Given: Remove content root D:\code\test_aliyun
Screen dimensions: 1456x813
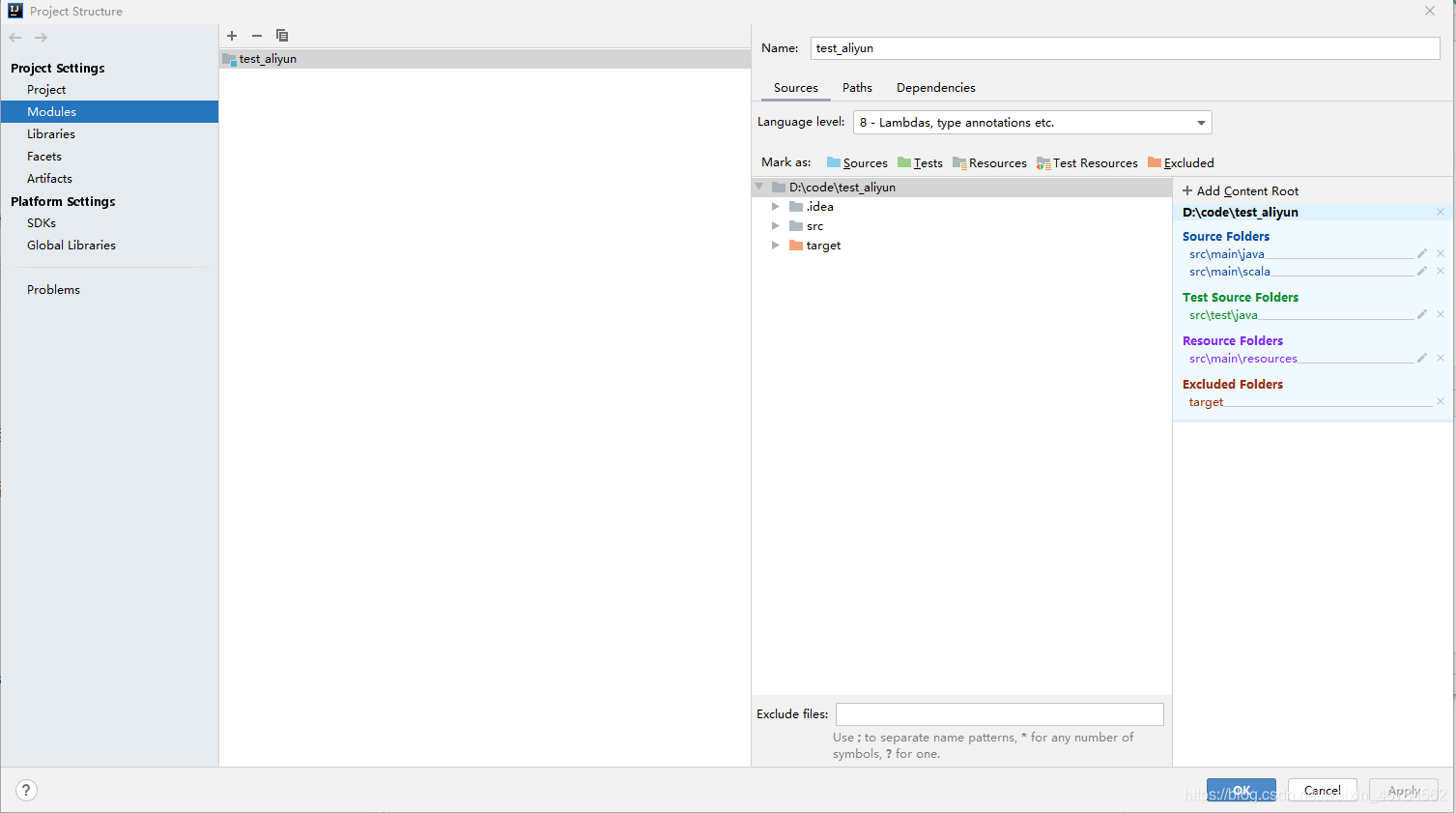Looking at the screenshot, I should click(x=1441, y=212).
